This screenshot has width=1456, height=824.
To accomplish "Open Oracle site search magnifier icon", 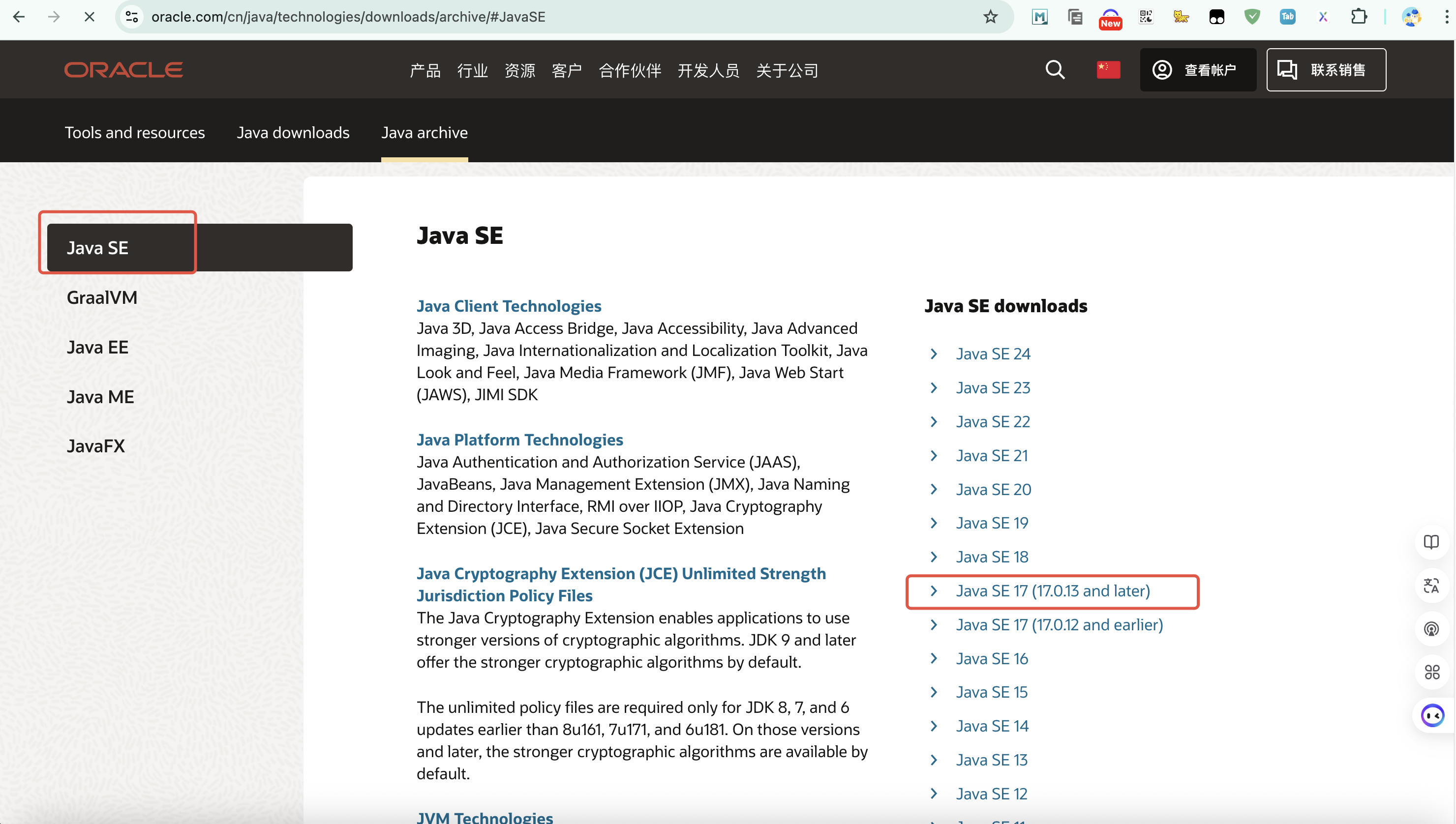I will click(x=1055, y=70).
